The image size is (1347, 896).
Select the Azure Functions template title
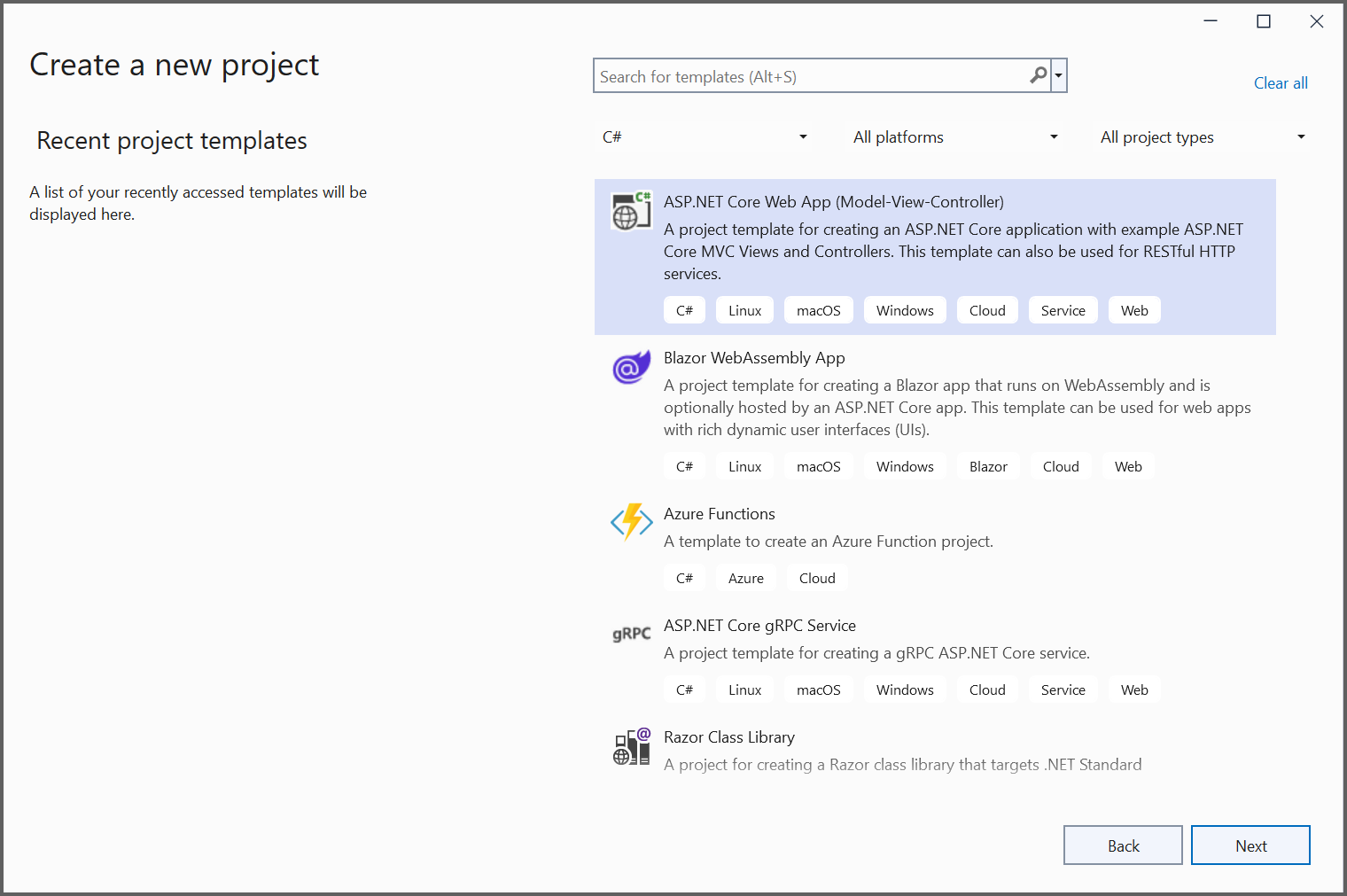pyautogui.click(x=719, y=514)
